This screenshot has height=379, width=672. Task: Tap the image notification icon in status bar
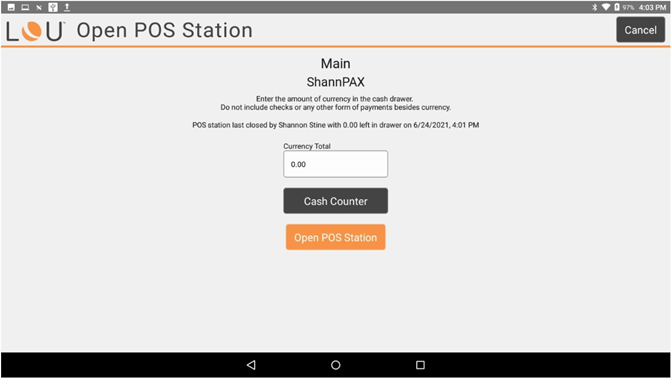[x=12, y=7]
